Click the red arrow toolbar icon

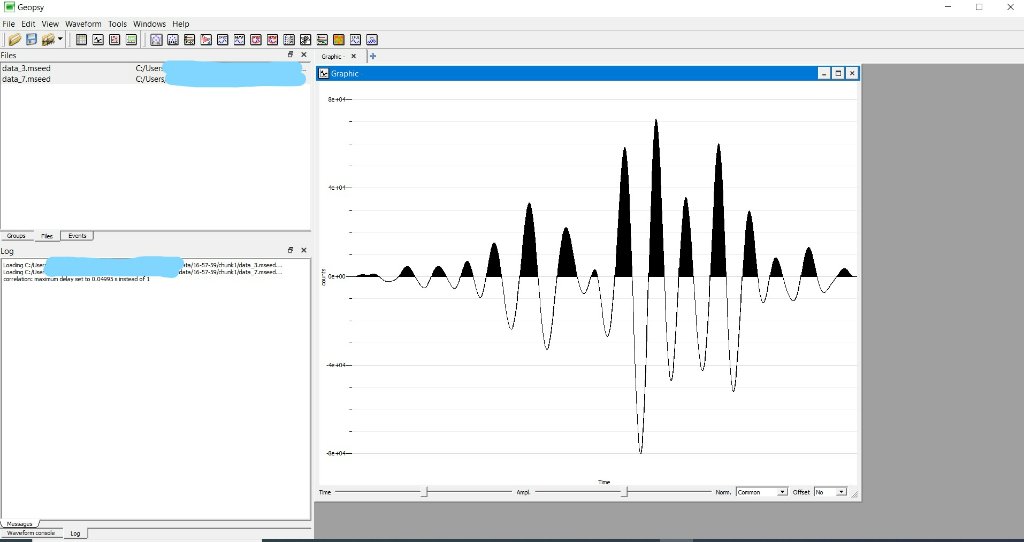[206, 40]
